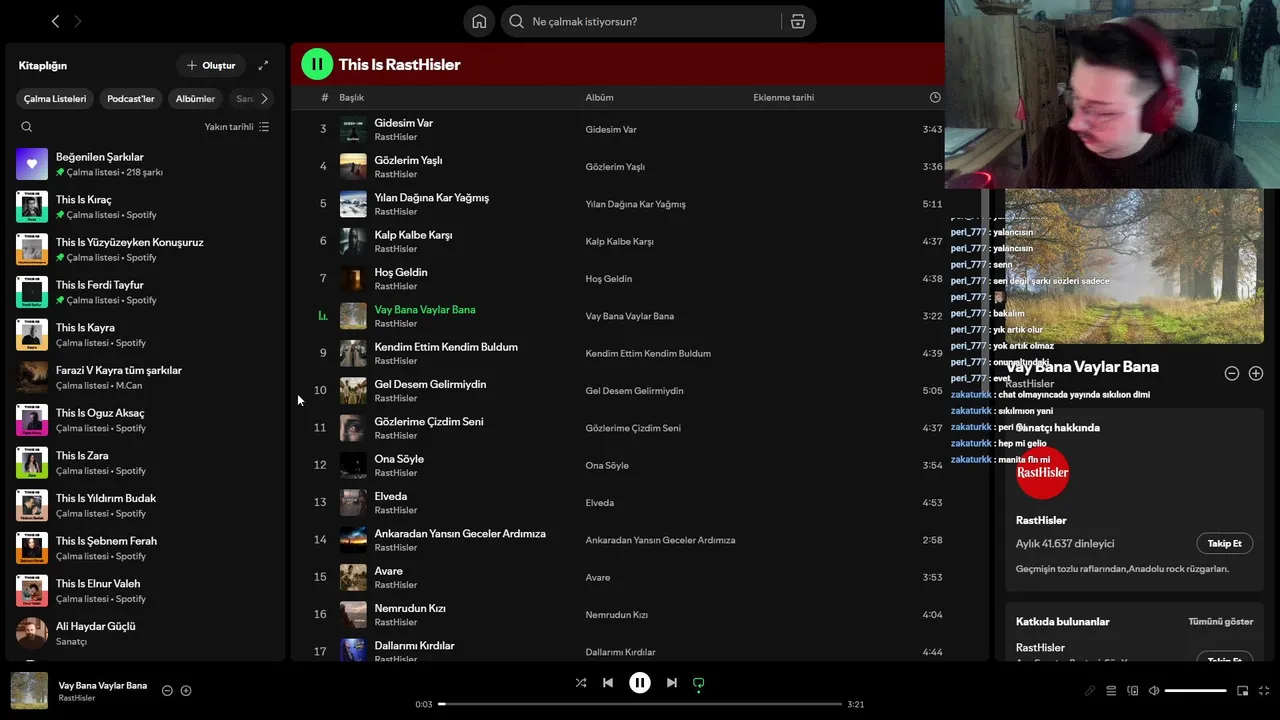Select the Albümler filter chip

(x=195, y=99)
